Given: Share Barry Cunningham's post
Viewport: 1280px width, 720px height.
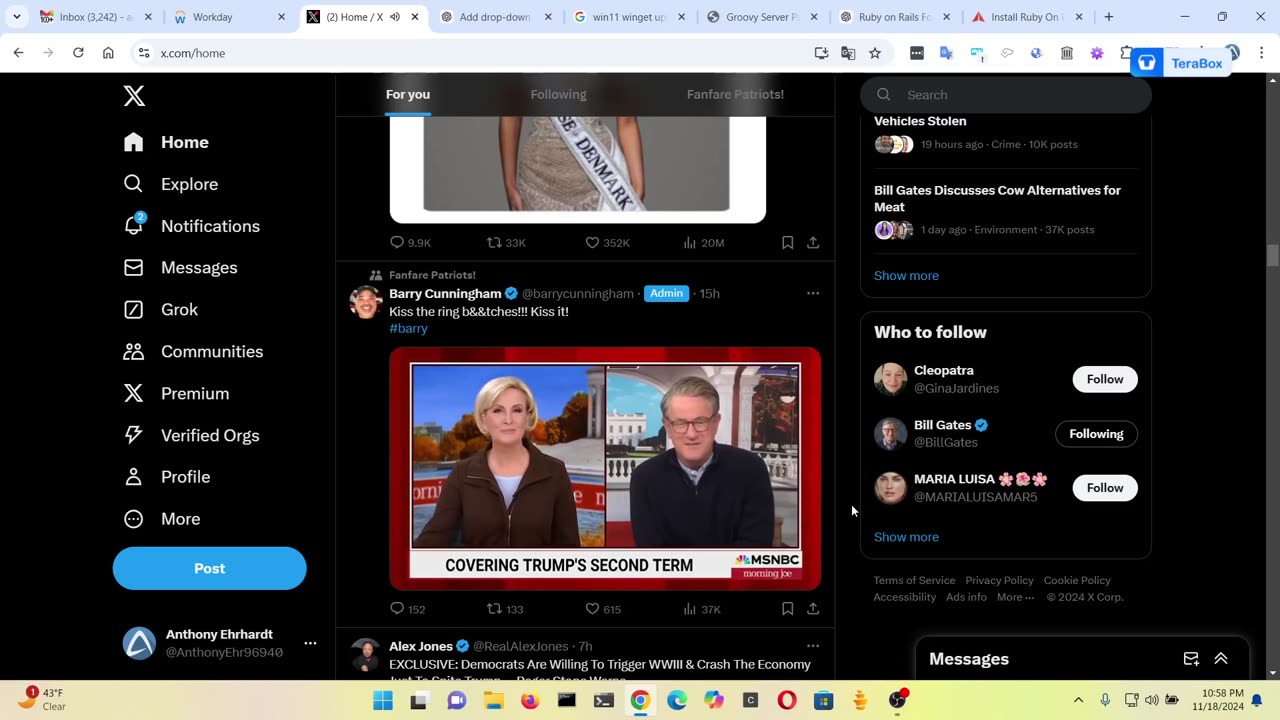Looking at the screenshot, I should pos(813,609).
